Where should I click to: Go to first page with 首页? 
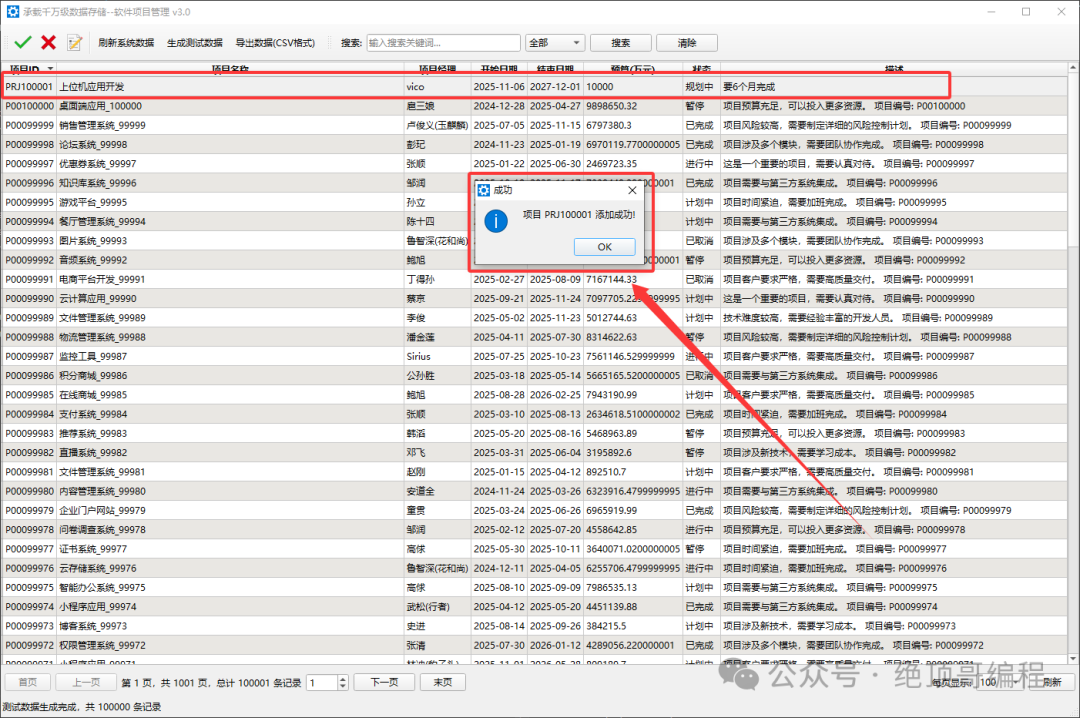(28, 682)
